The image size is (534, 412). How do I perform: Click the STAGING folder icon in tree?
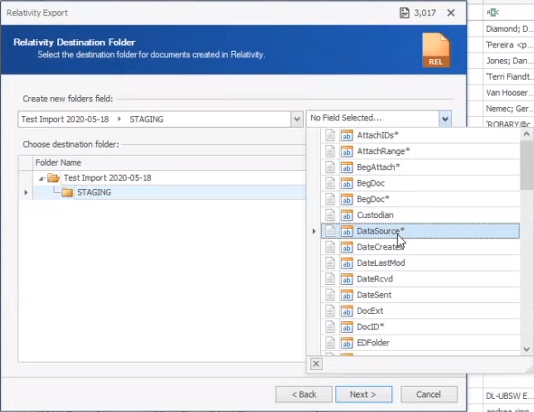tap(67, 192)
